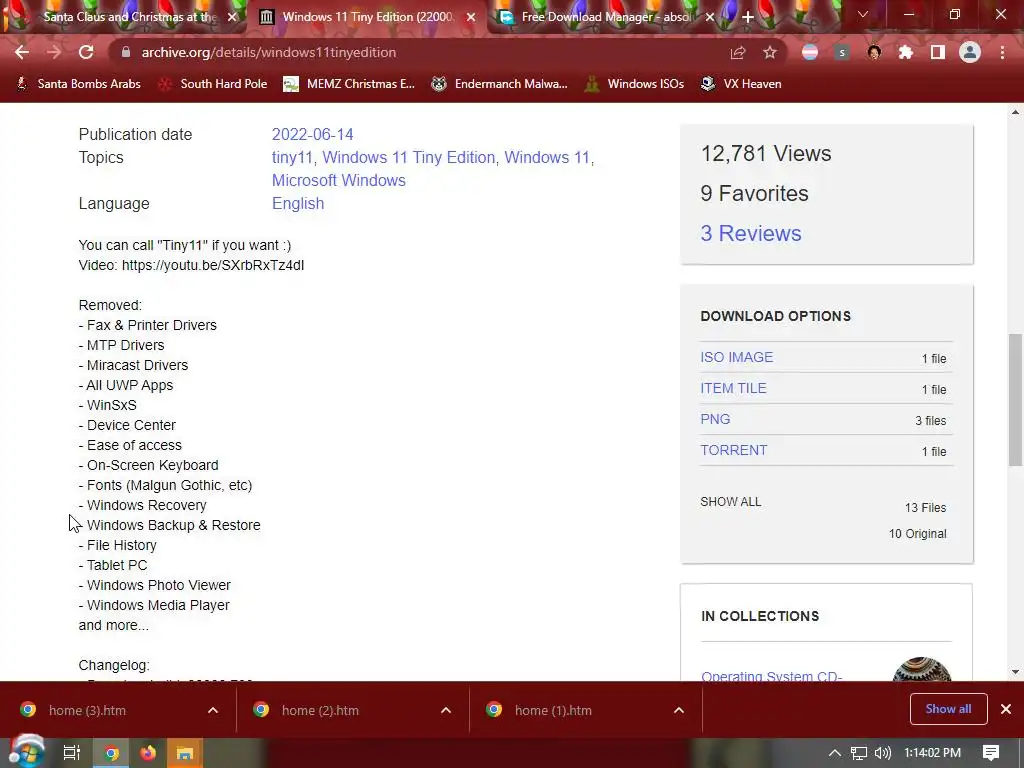Open the downloaded home (1).htm file

[553, 711]
